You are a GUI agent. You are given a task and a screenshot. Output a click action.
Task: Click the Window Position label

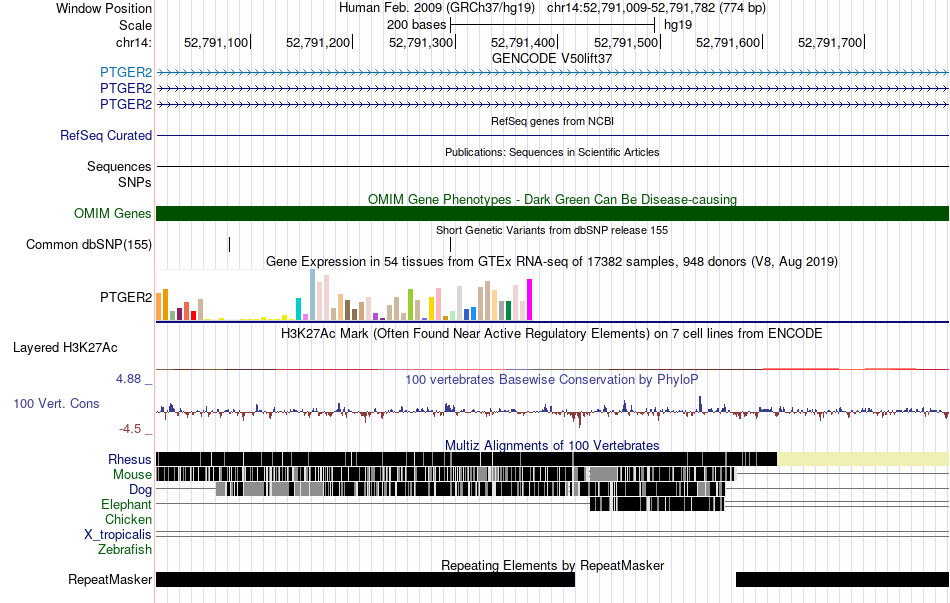104,8
